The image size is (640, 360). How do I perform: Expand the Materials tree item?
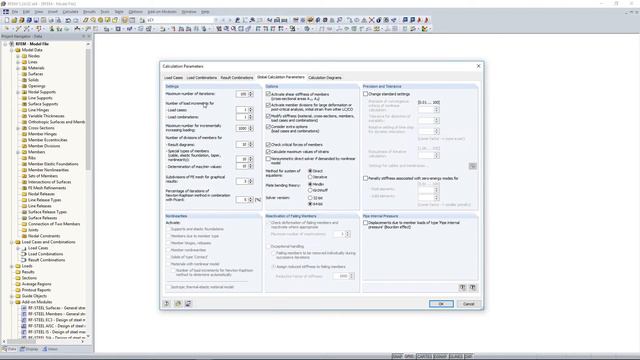point(18,68)
